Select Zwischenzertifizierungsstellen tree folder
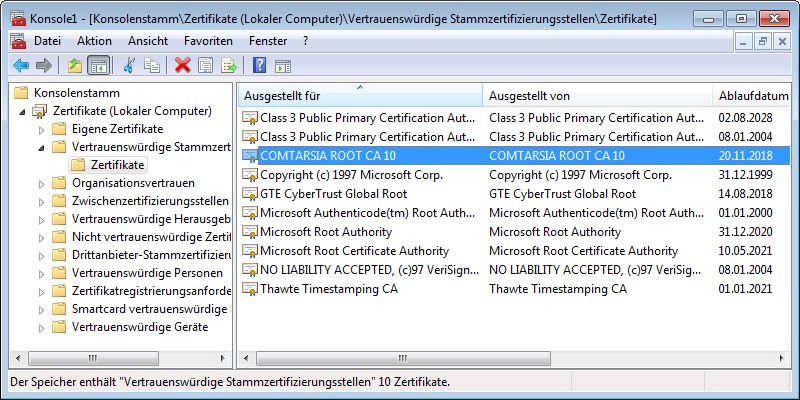Viewport: 800px width, 400px height. 150,201
